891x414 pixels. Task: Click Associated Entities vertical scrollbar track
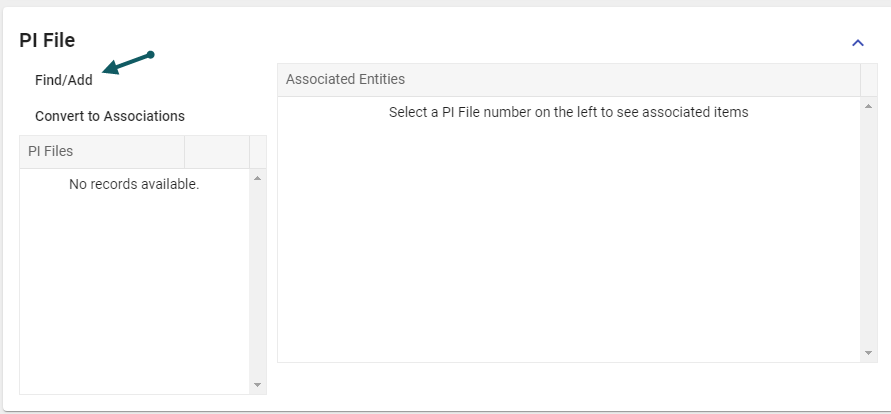[869, 229]
